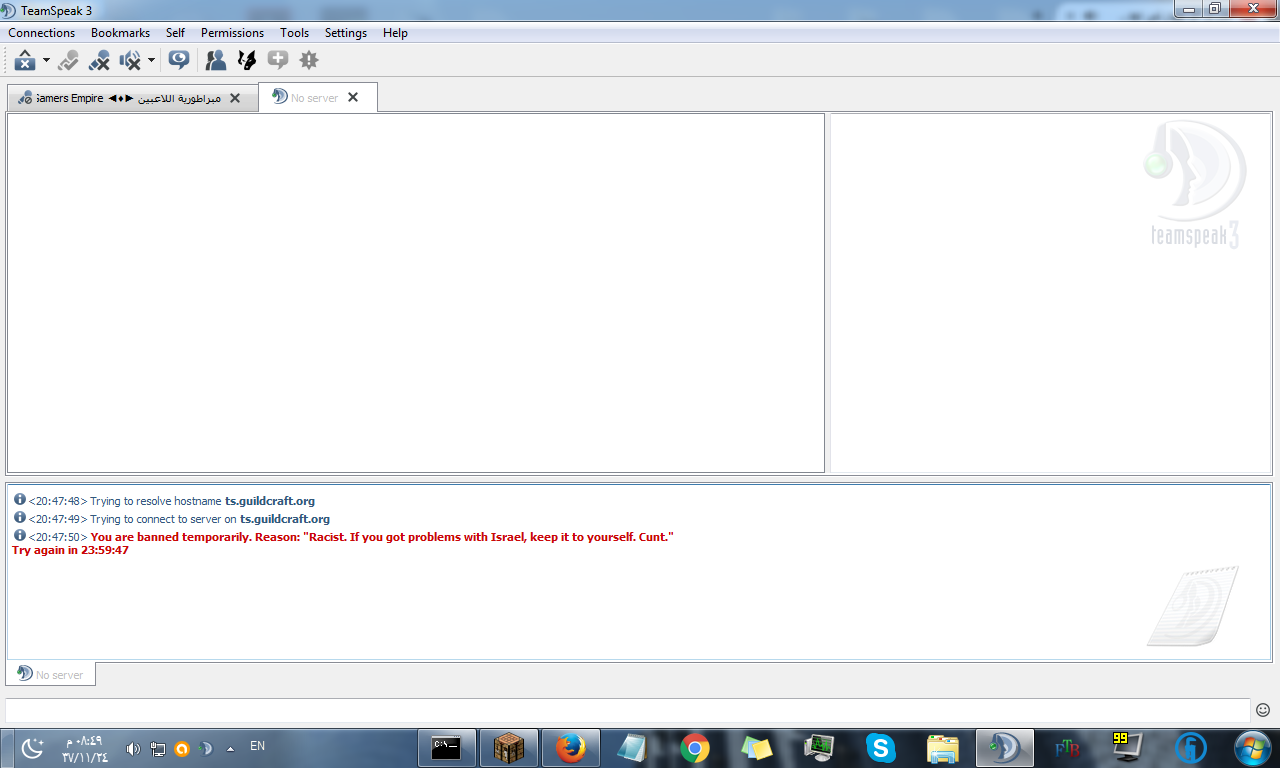
Task: Click 'ts.guildcraft.org' in the resolve hostname line
Action: pyautogui.click(x=270, y=501)
